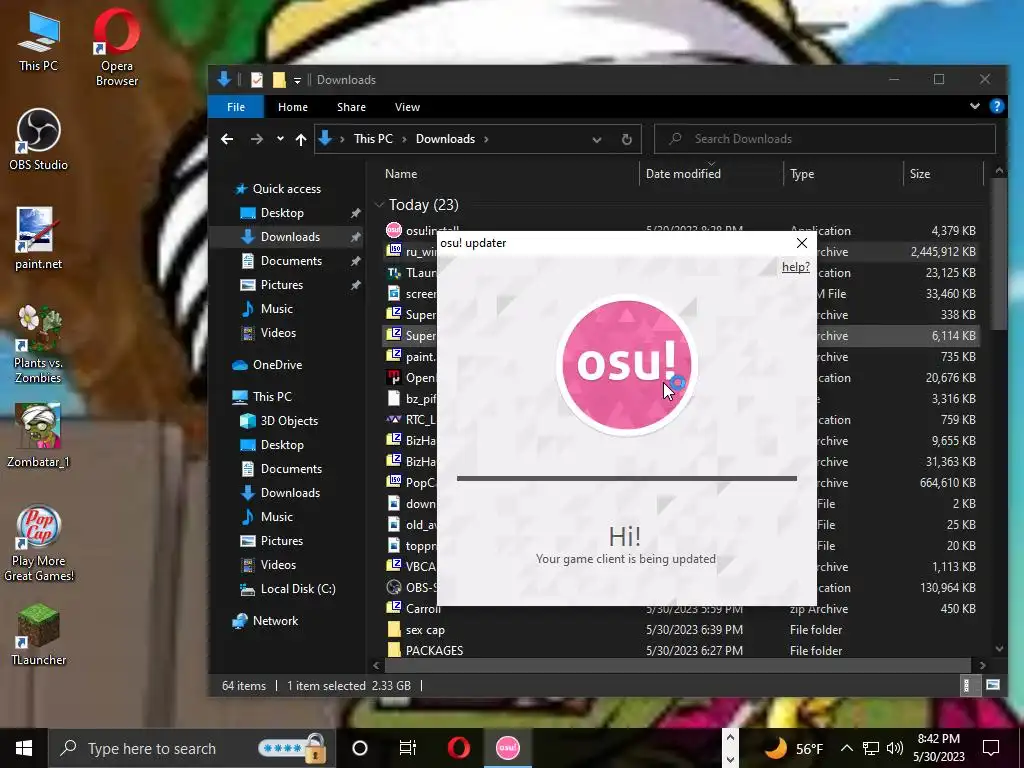Select the sex cap folder

click(x=424, y=630)
